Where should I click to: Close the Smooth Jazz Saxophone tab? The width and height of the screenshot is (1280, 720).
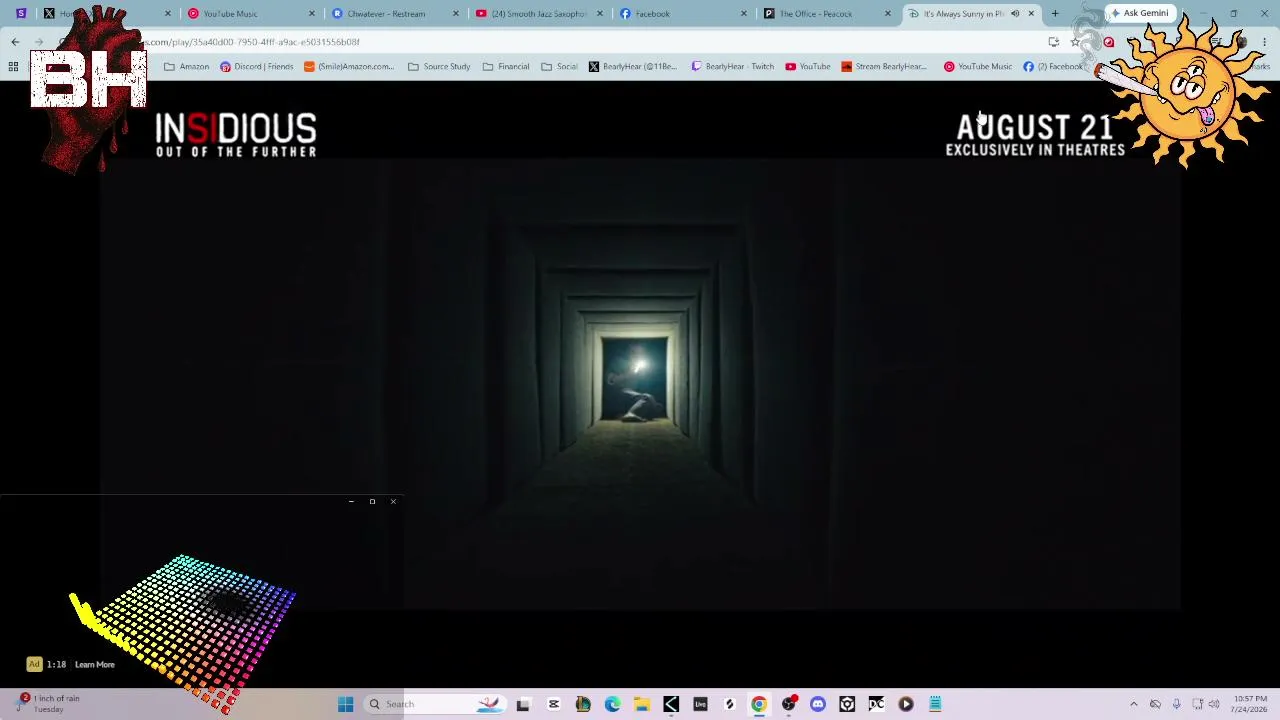pyautogui.click(x=599, y=14)
